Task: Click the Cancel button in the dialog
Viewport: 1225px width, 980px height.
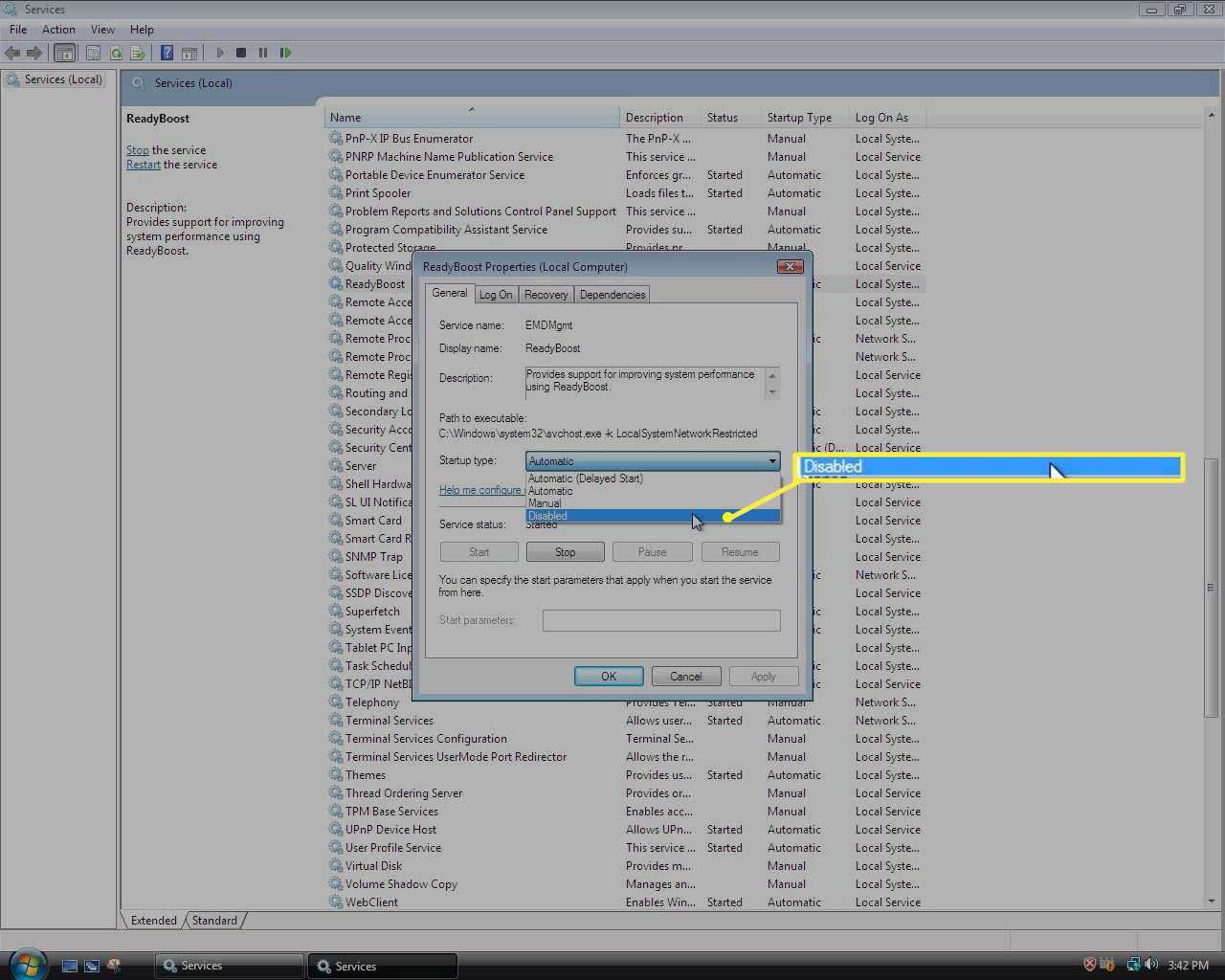Action: coord(686,677)
